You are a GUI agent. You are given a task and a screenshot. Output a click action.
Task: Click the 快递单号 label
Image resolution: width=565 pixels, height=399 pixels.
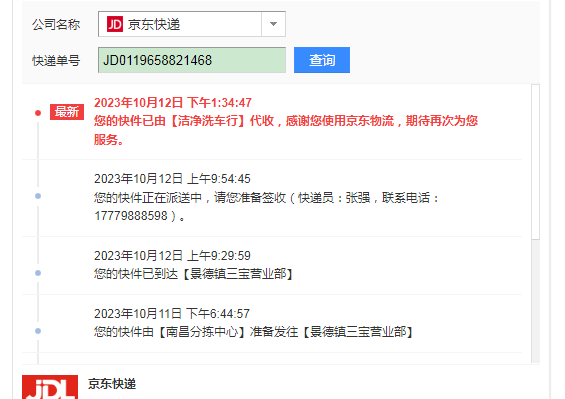tap(56, 61)
